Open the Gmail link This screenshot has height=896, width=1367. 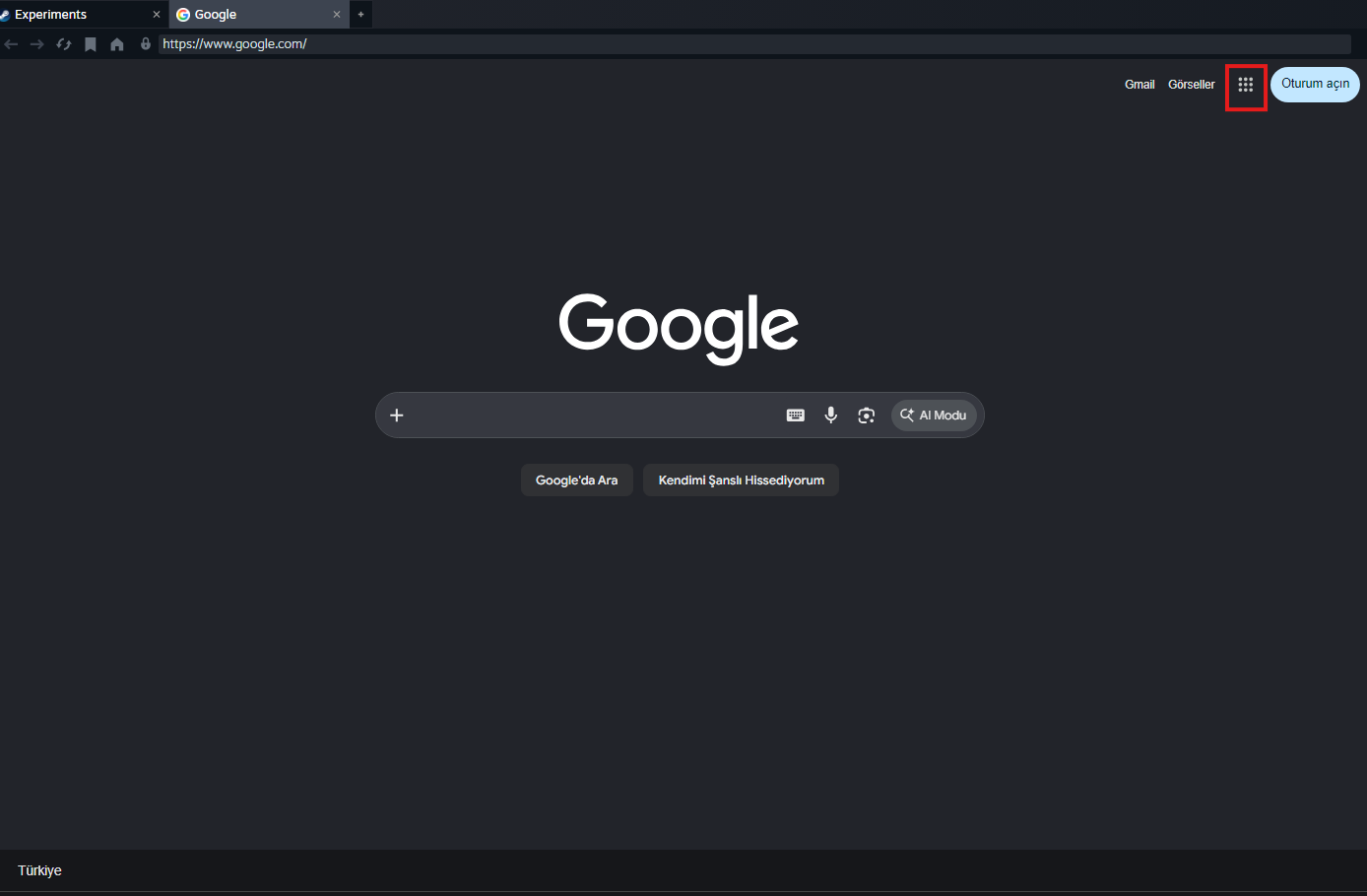[x=1139, y=85]
